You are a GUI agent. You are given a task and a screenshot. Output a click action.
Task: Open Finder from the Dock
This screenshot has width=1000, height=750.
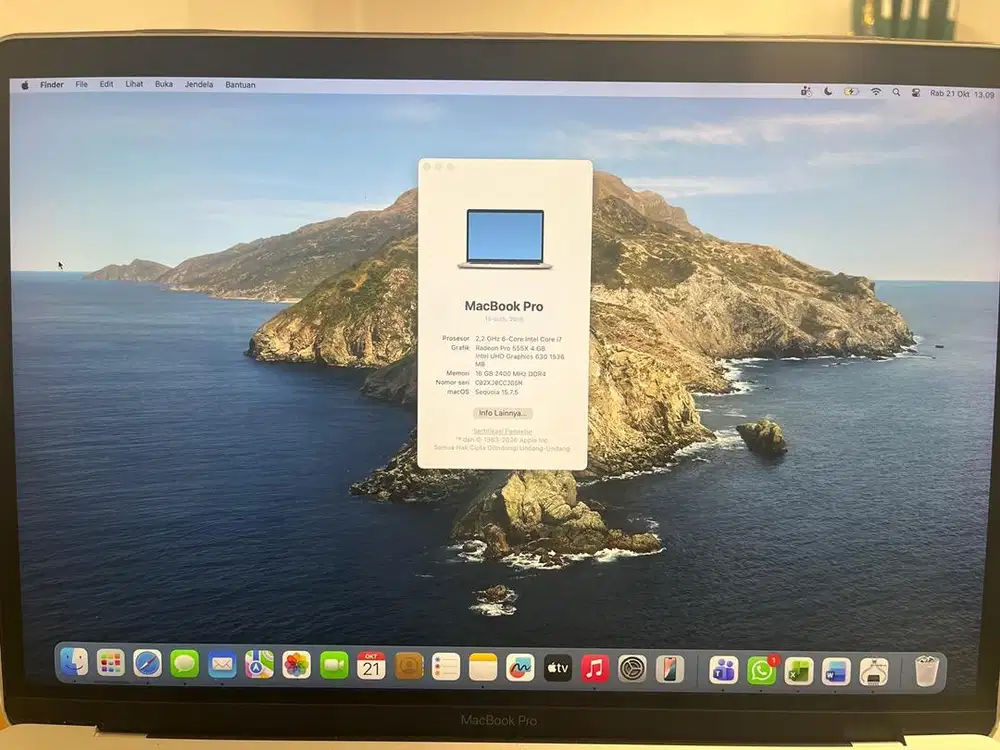74,663
